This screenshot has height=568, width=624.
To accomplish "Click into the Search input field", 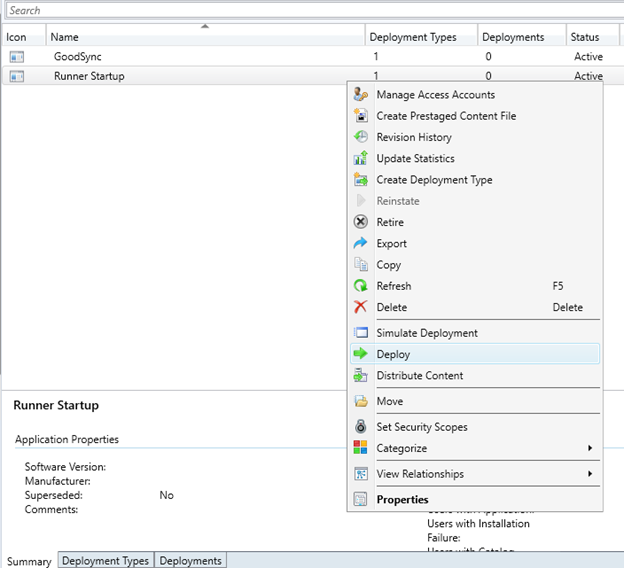I will pos(300,10).
